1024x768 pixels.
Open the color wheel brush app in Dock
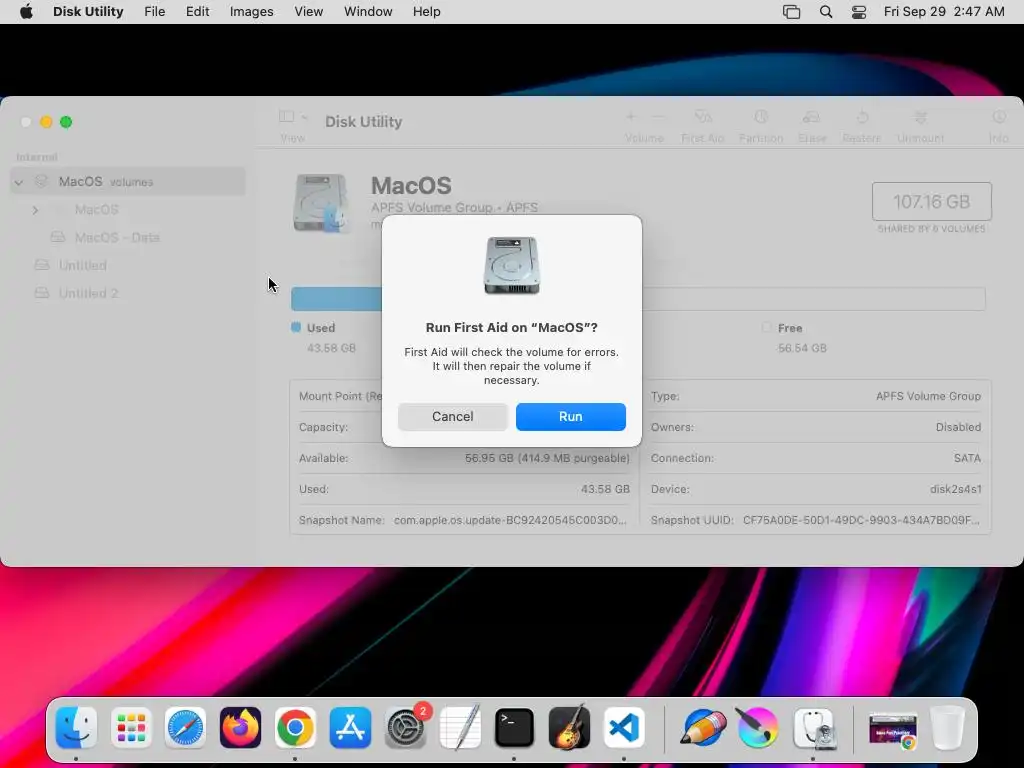758,728
